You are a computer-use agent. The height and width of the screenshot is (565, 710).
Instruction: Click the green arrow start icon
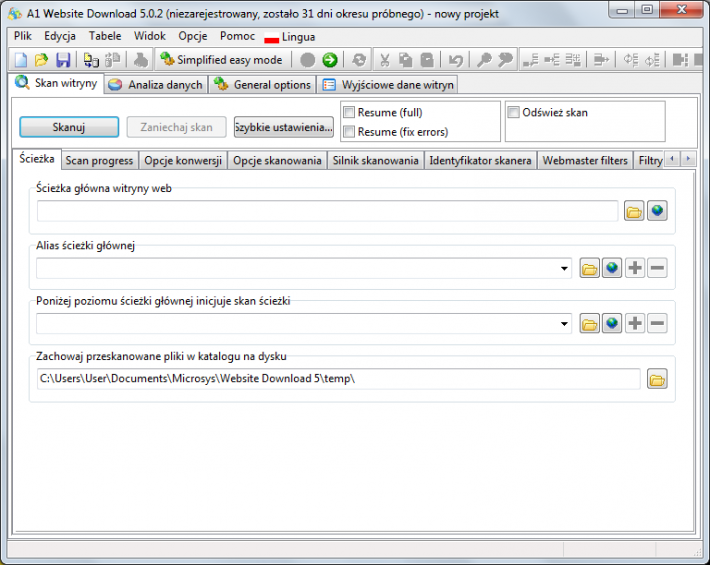coord(330,60)
